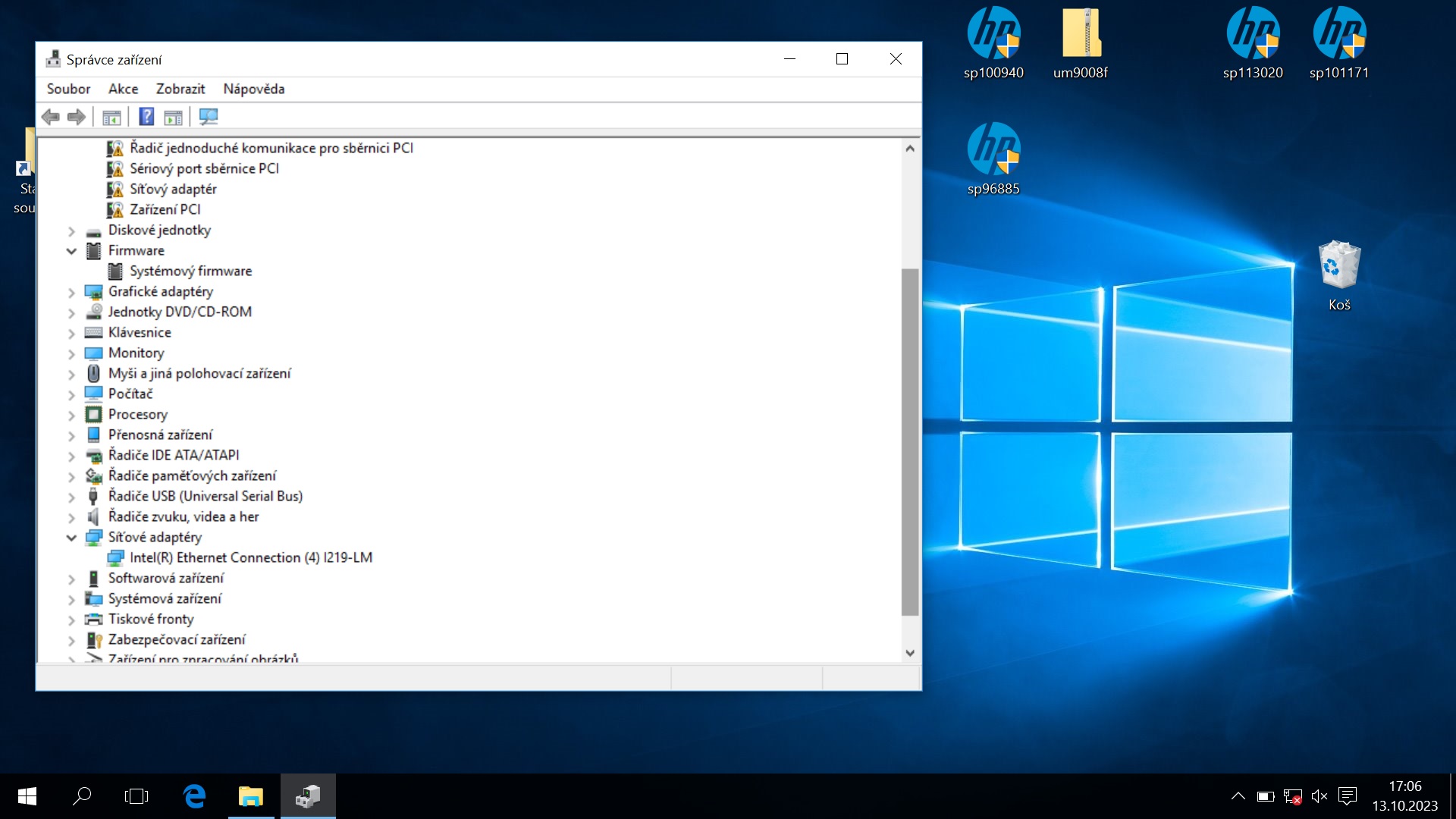The image size is (1456, 819).
Task: Click the muted volume tray icon
Action: [x=1319, y=796]
